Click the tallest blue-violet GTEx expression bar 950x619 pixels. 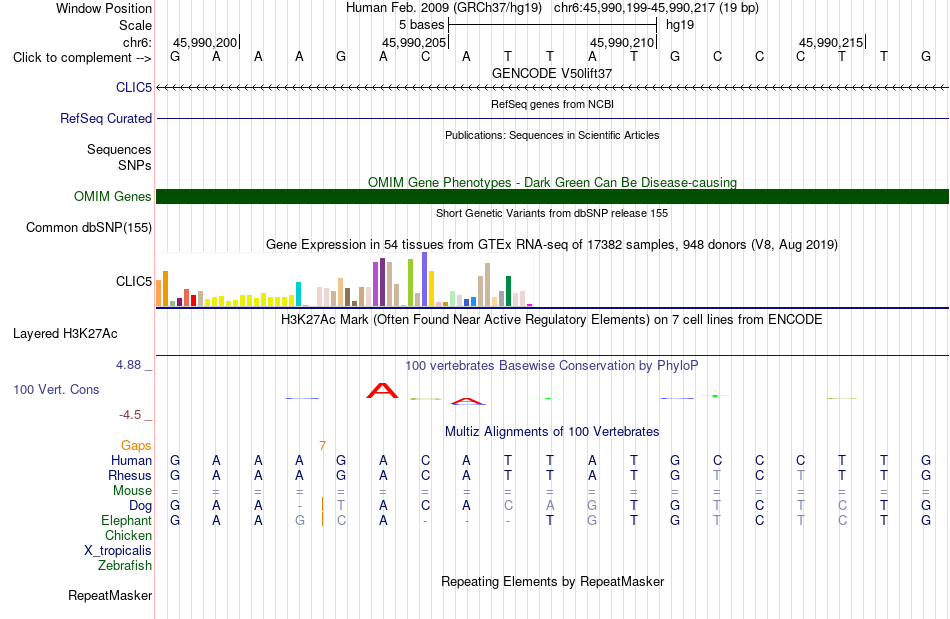pos(424,279)
